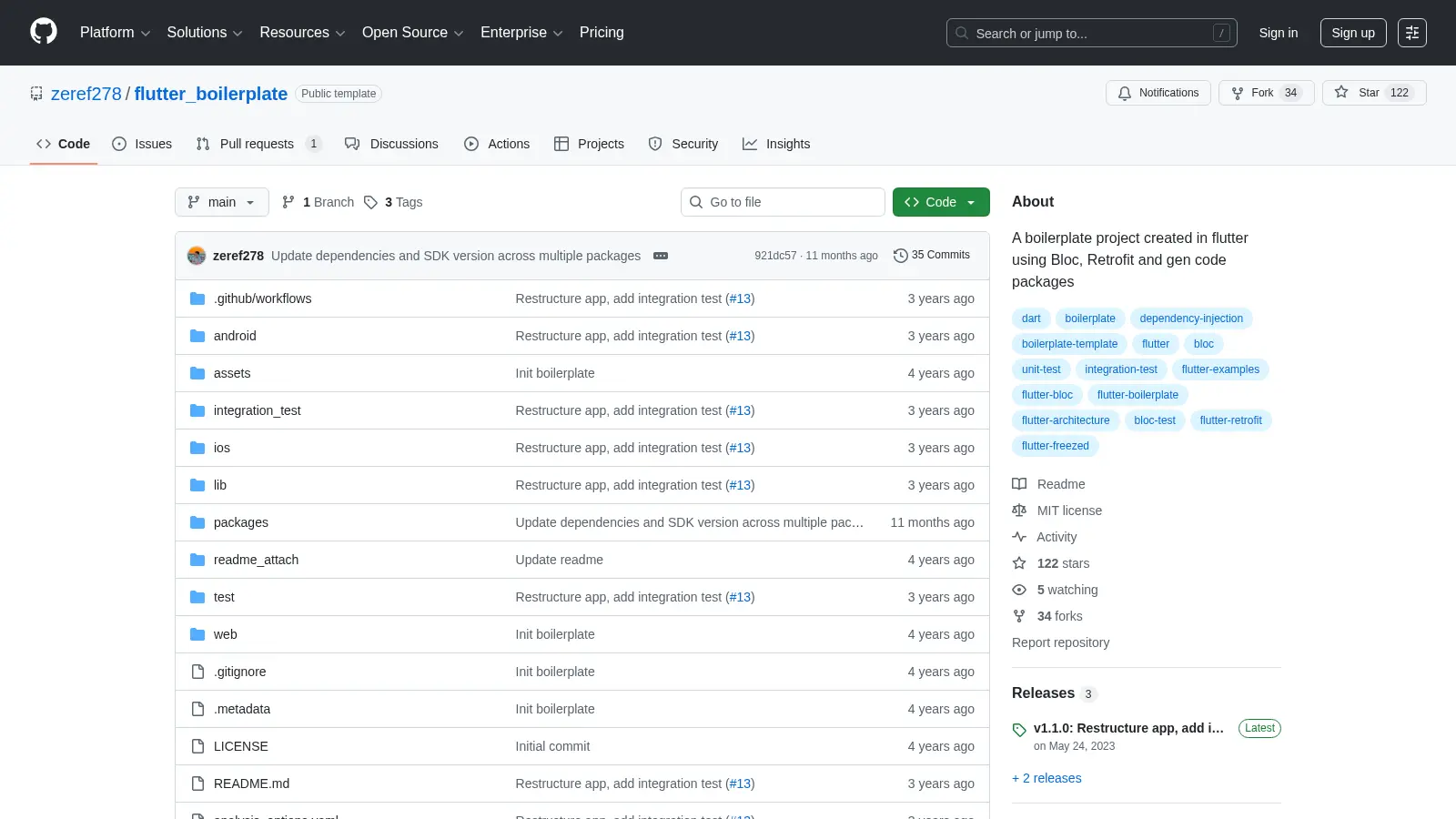Click the Search or jump to field
The width and height of the screenshot is (1456, 819).
1092,33
